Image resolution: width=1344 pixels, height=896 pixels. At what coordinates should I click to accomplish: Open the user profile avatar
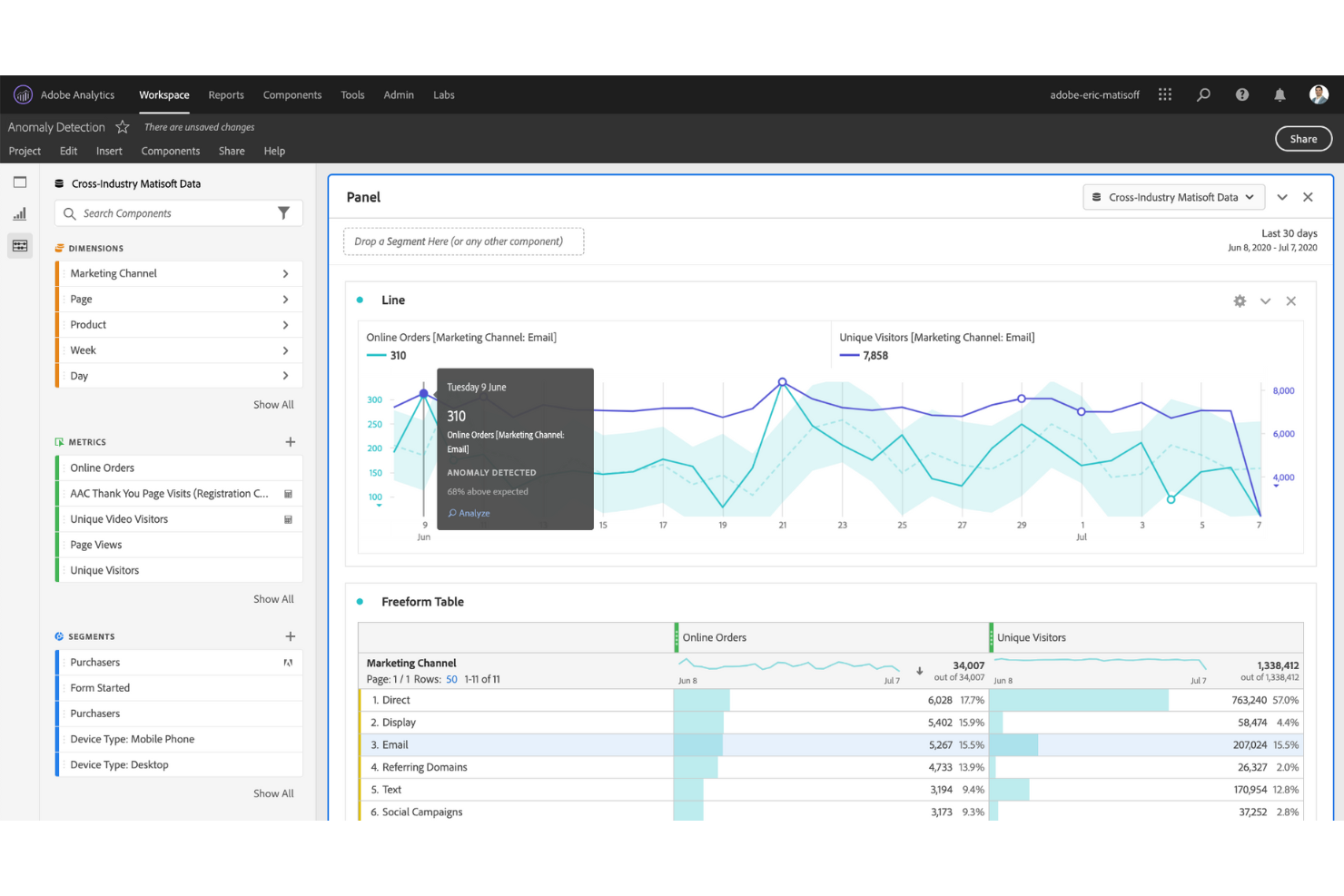(x=1319, y=94)
